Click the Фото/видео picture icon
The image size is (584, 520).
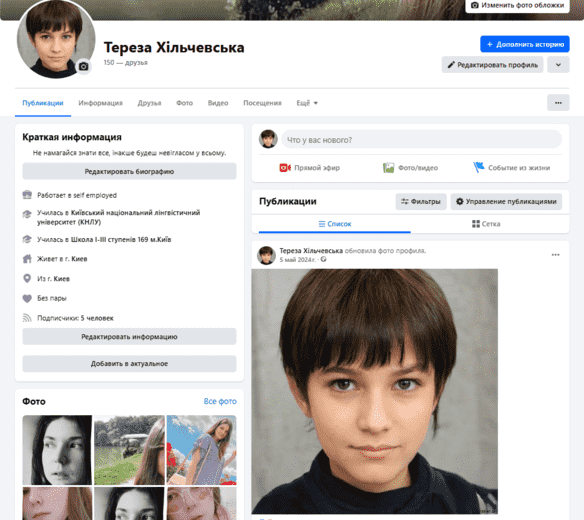[x=388, y=168]
